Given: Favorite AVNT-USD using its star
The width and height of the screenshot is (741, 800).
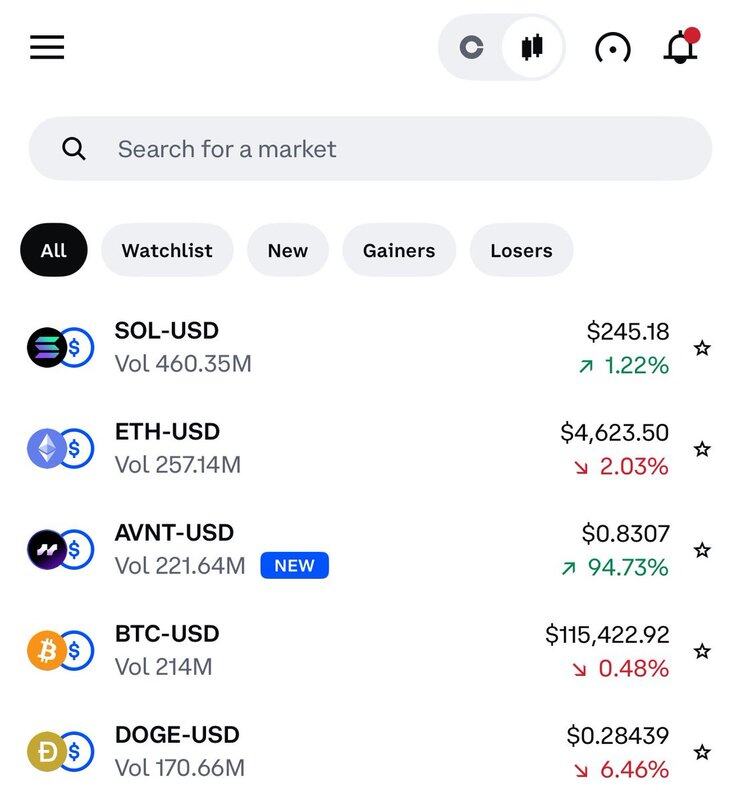Looking at the screenshot, I should click(702, 550).
